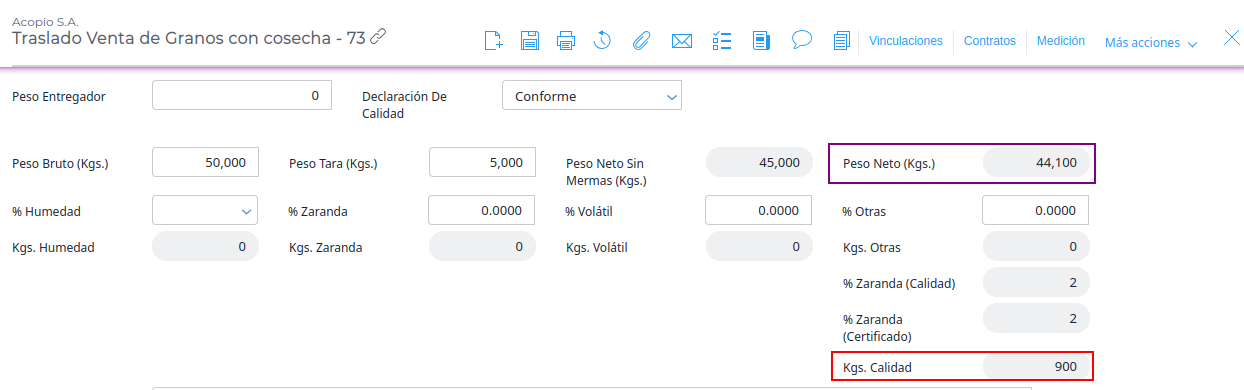1244x390 pixels.
Task: Open the Contratos link
Action: click(x=990, y=41)
